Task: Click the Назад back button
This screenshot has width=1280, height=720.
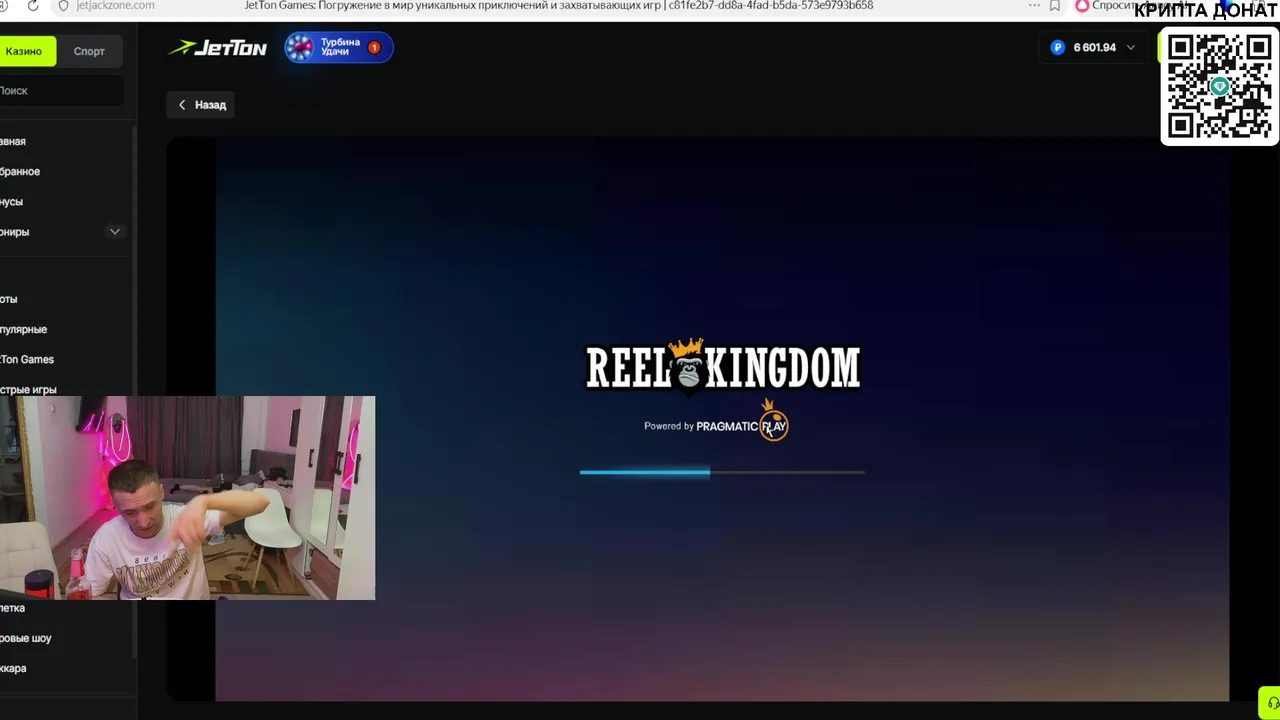Action: coord(201,105)
